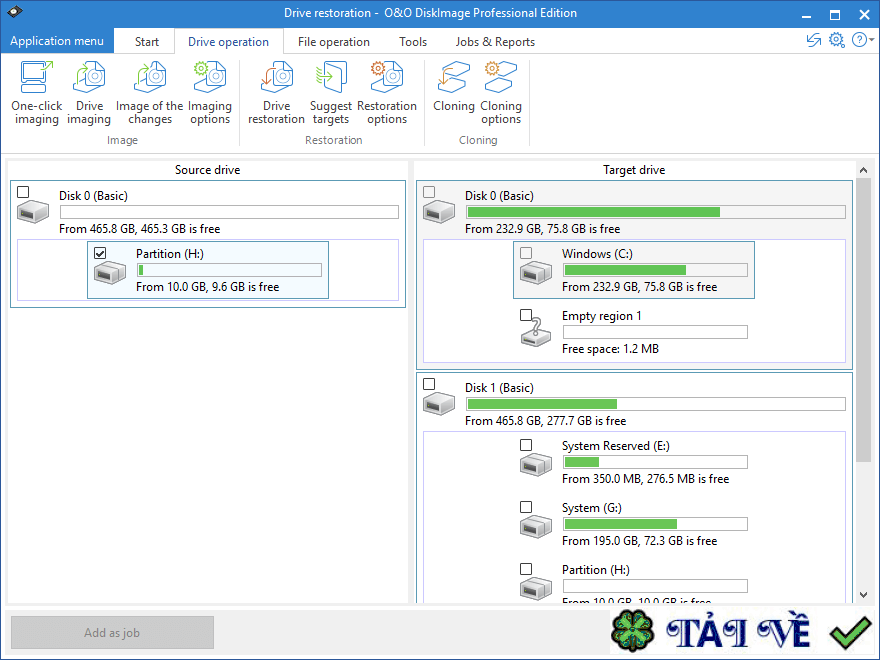The height and width of the screenshot is (660, 880).
Task: Click 'Free space: 1.2 MB' text
Action: (611, 349)
